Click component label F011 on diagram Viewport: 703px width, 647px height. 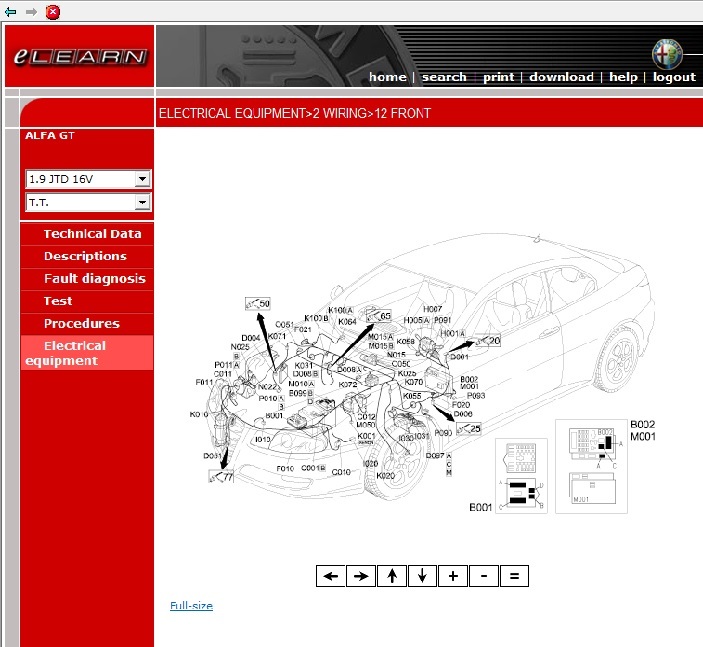tap(204, 382)
